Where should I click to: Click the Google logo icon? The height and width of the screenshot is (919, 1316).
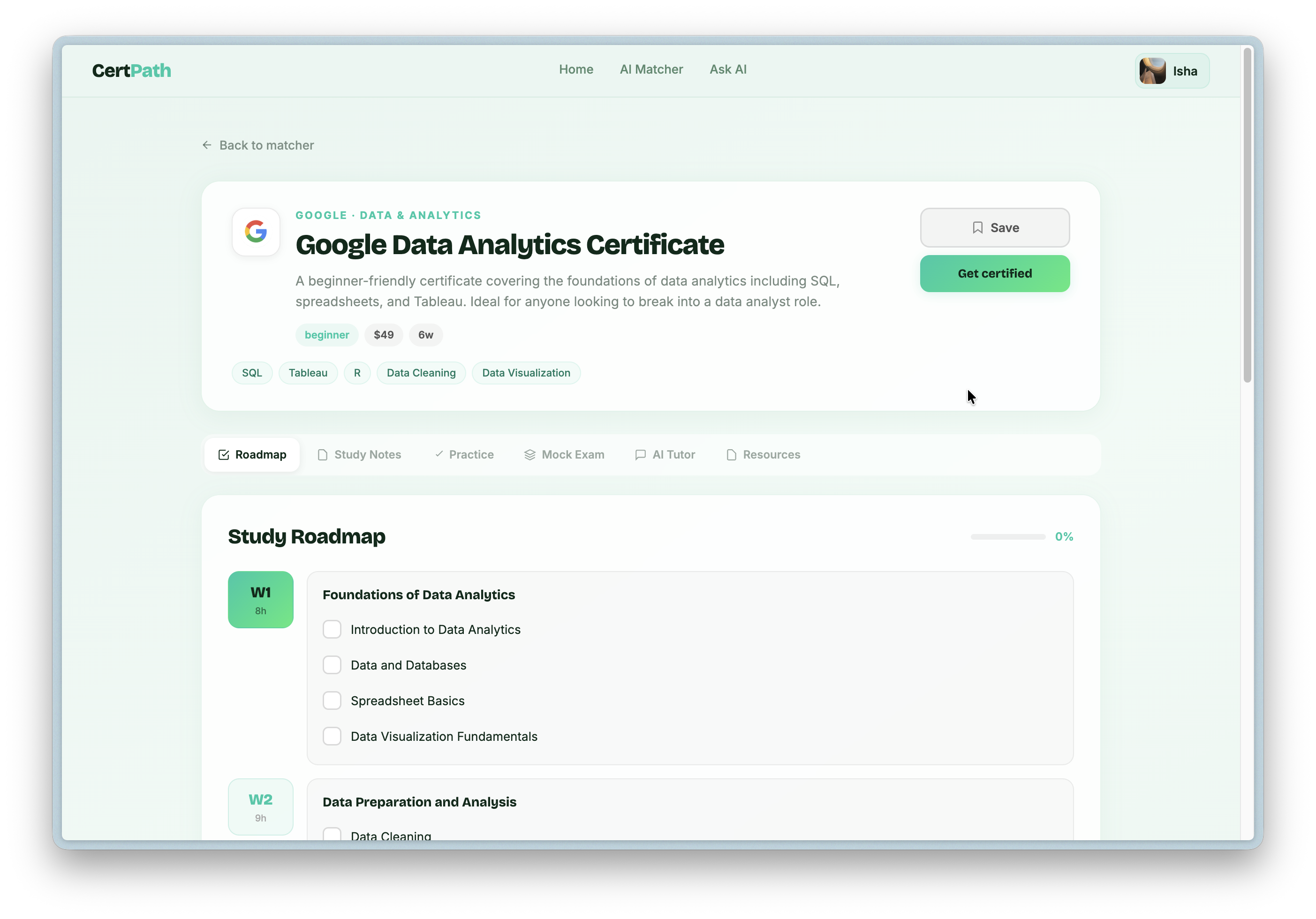tap(256, 232)
